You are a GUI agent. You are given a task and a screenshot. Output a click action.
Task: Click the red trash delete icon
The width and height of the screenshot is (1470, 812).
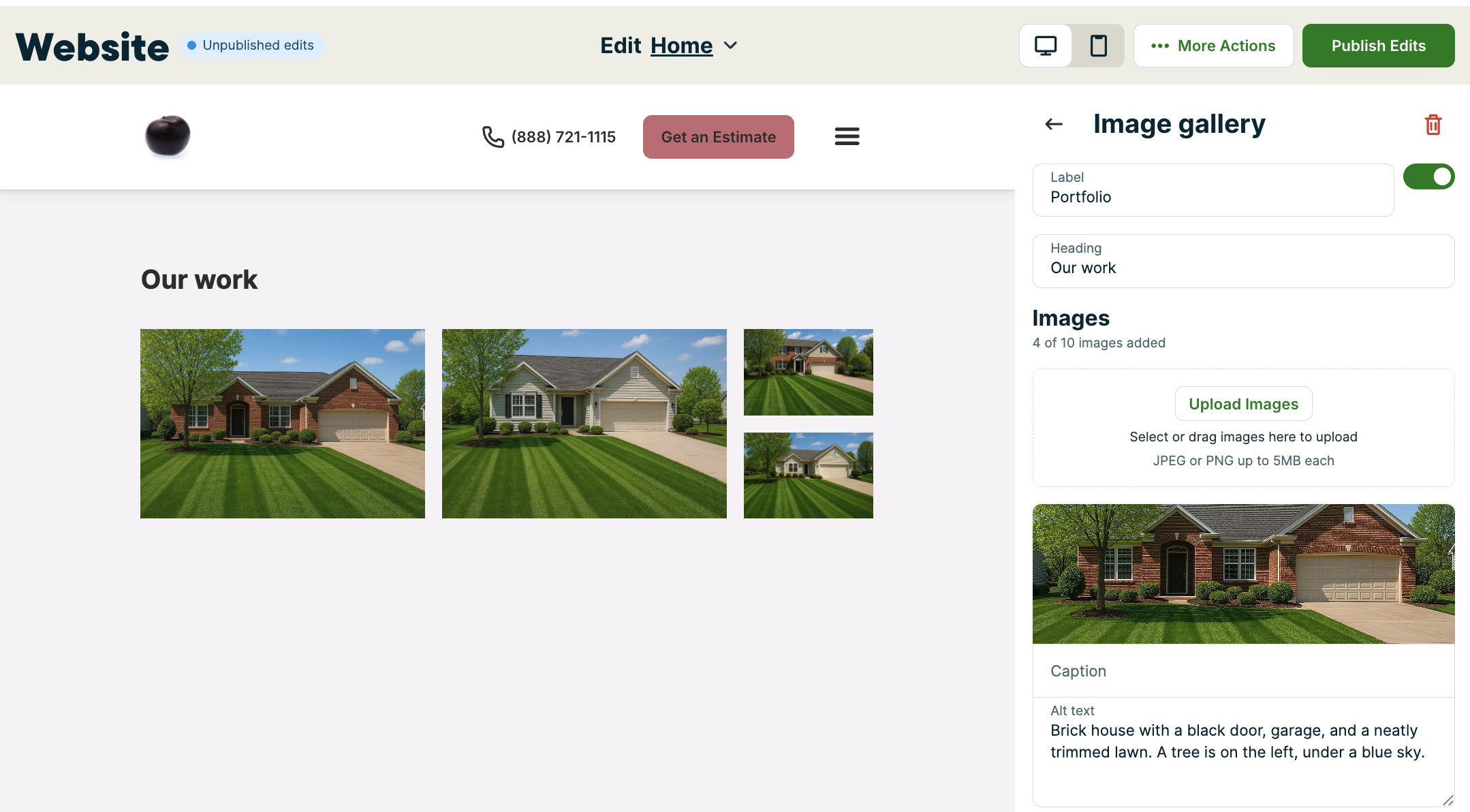[1433, 125]
